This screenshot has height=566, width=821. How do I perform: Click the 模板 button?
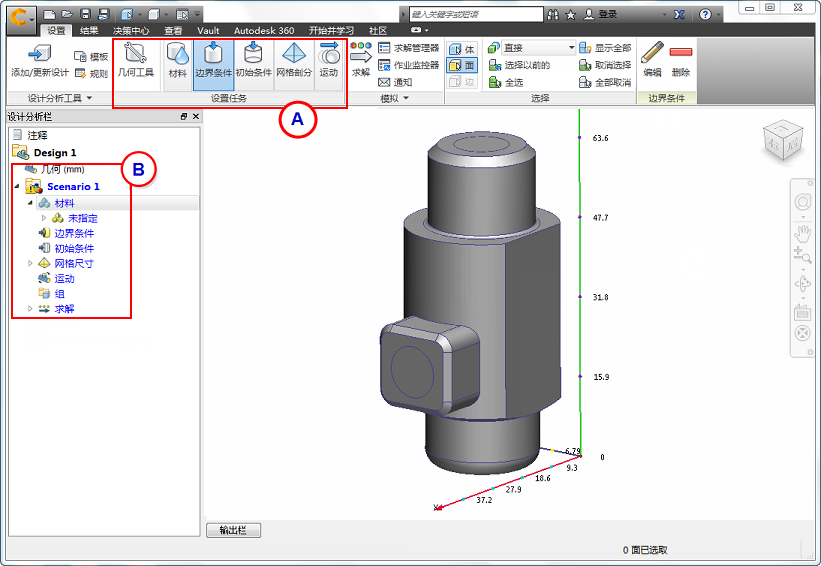click(91, 57)
